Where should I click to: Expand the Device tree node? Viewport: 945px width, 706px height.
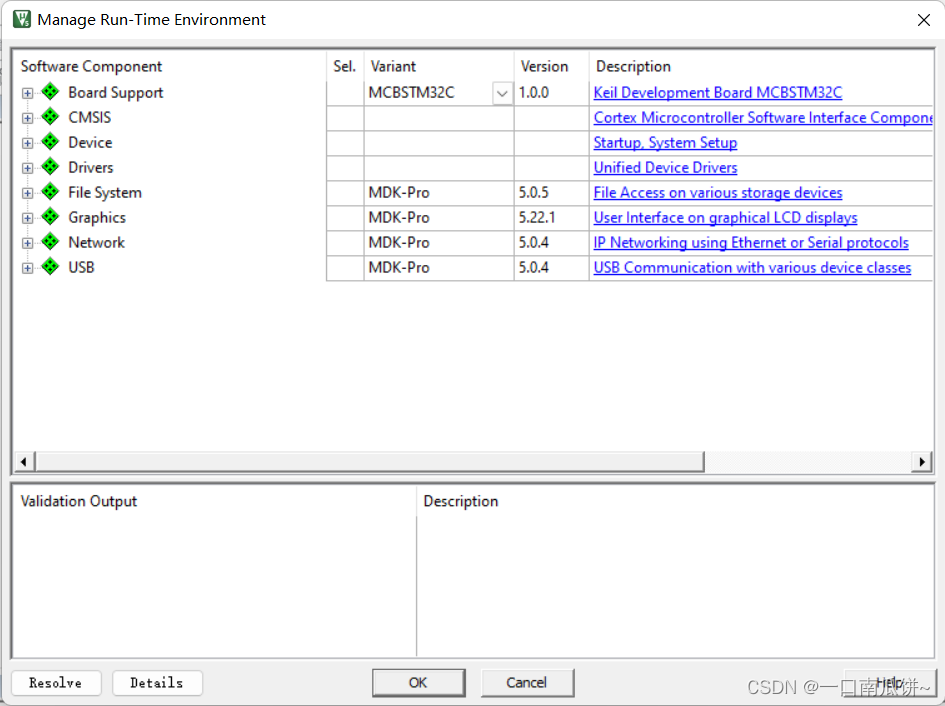27,143
